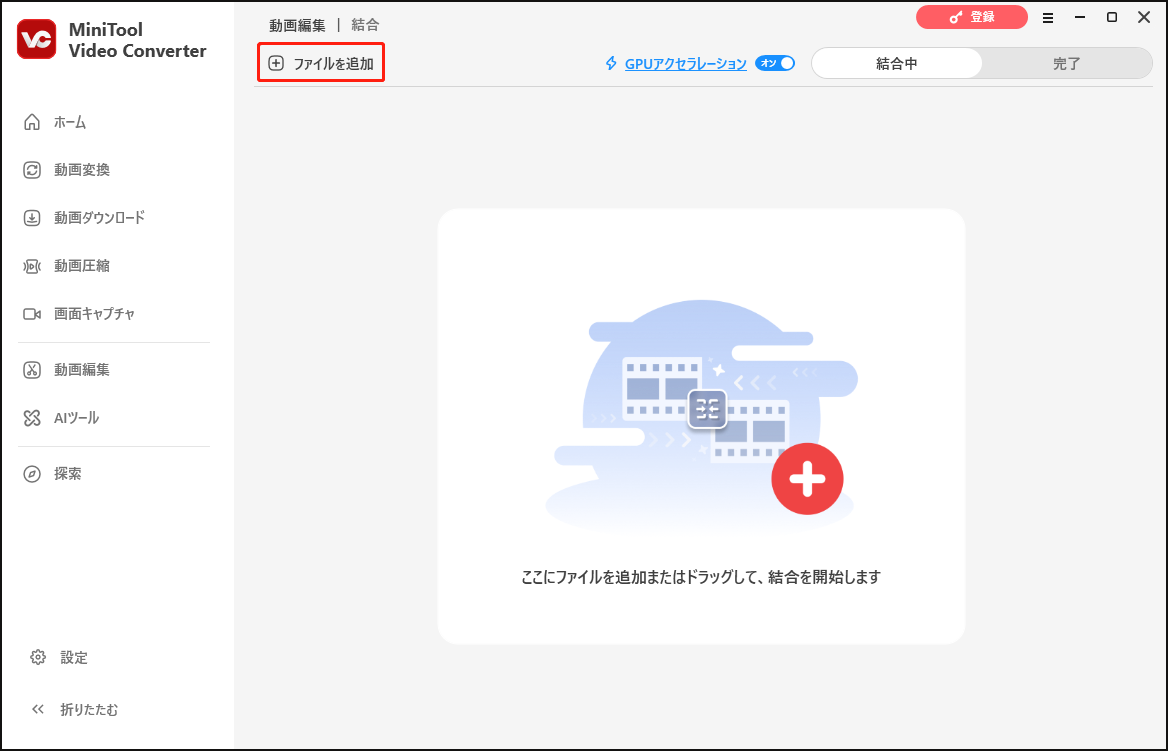Click the plus icon in ファイルを追加
The width and height of the screenshot is (1168, 751).
click(276, 63)
